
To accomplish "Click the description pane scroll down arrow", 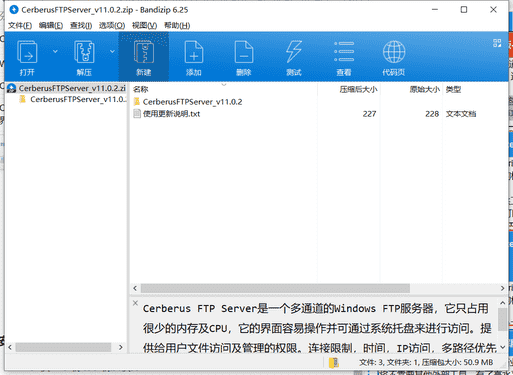I will click(502, 347).
